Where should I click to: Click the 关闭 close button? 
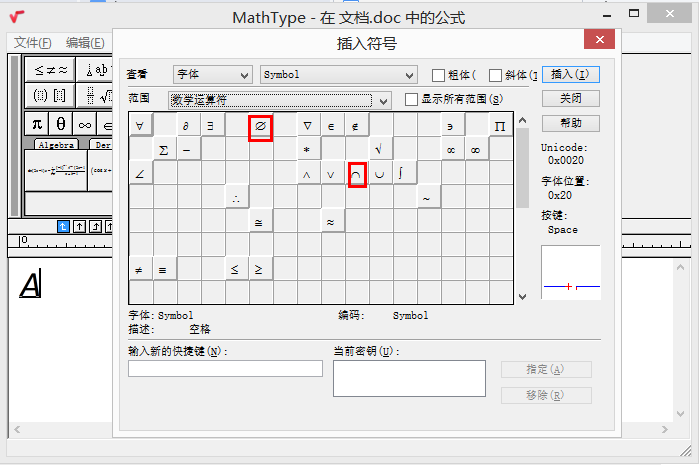click(571, 99)
